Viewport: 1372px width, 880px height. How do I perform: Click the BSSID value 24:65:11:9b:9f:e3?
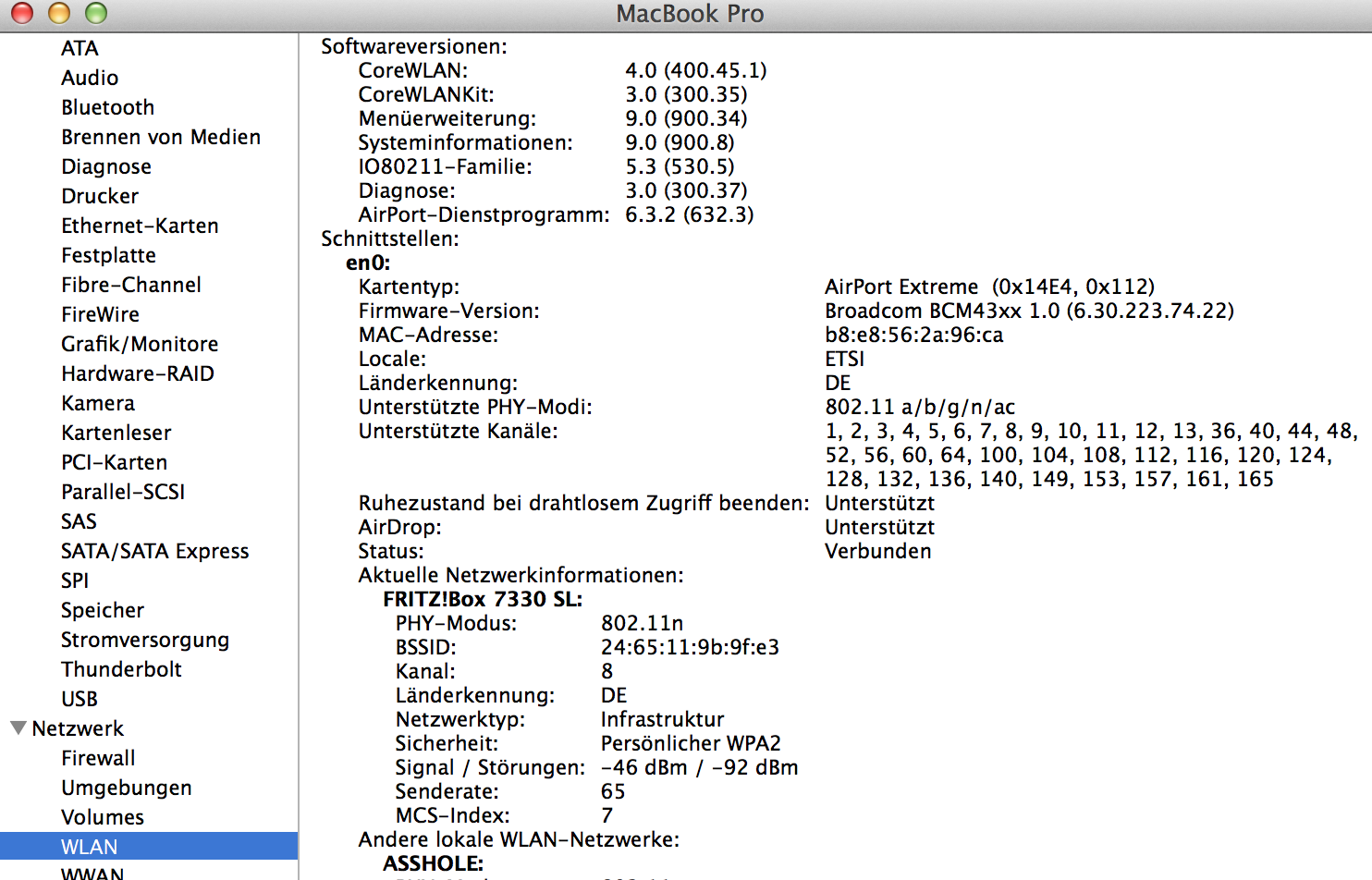[x=690, y=647]
